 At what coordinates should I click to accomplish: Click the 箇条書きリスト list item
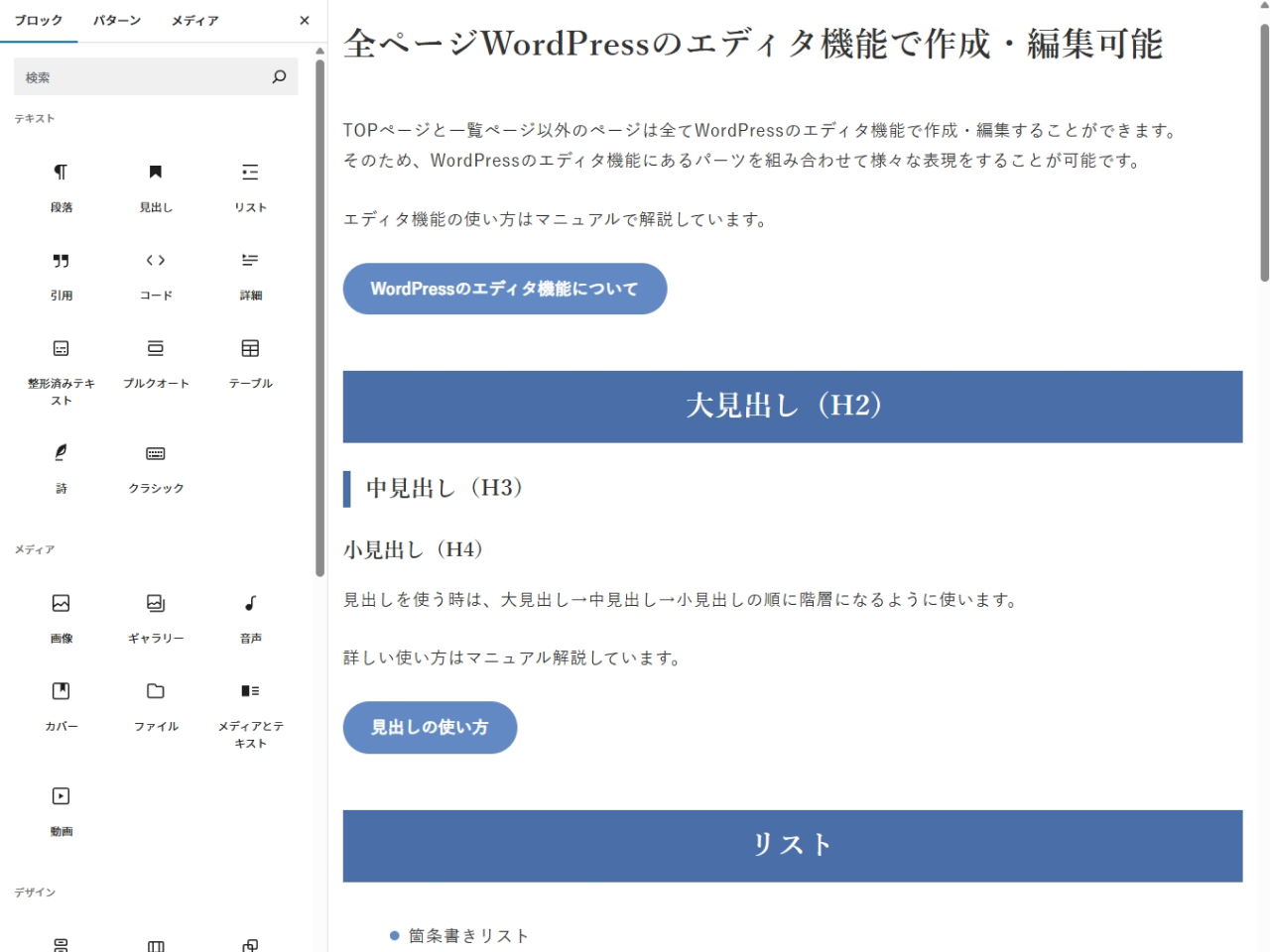468,935
